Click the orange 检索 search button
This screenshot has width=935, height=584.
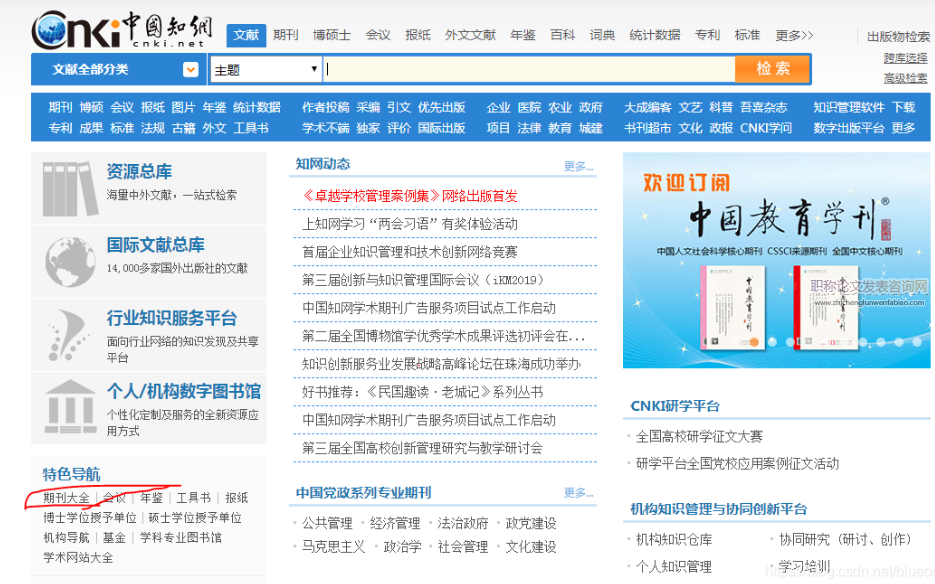(x=773, y=69)
